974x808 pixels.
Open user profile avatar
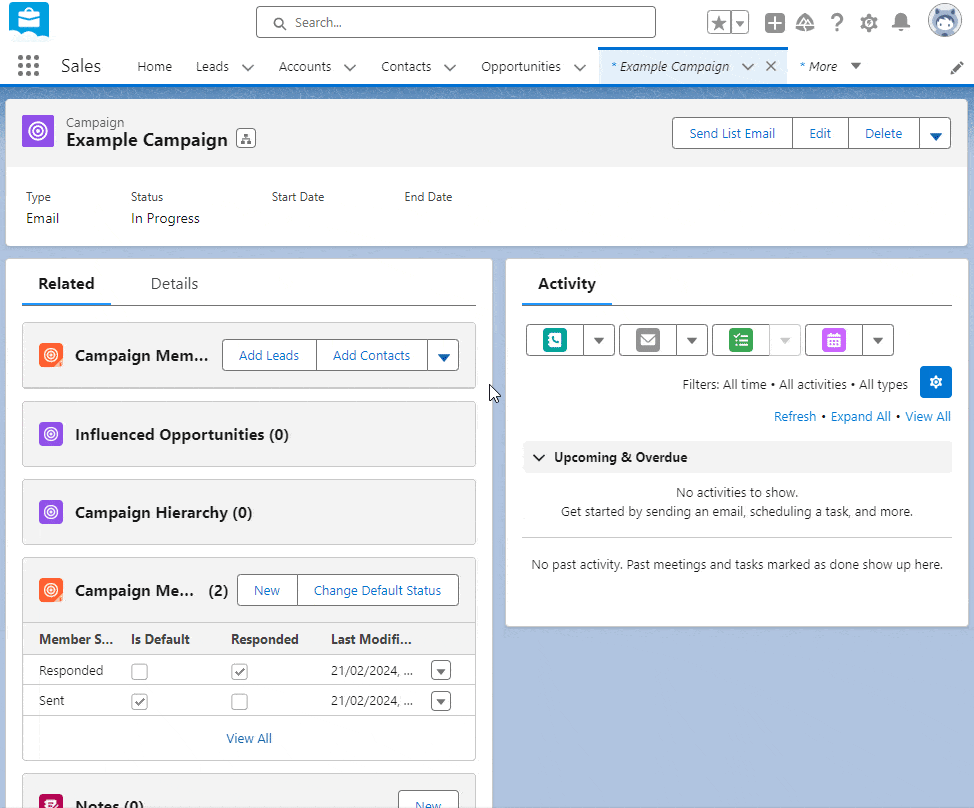coord(944,21)
